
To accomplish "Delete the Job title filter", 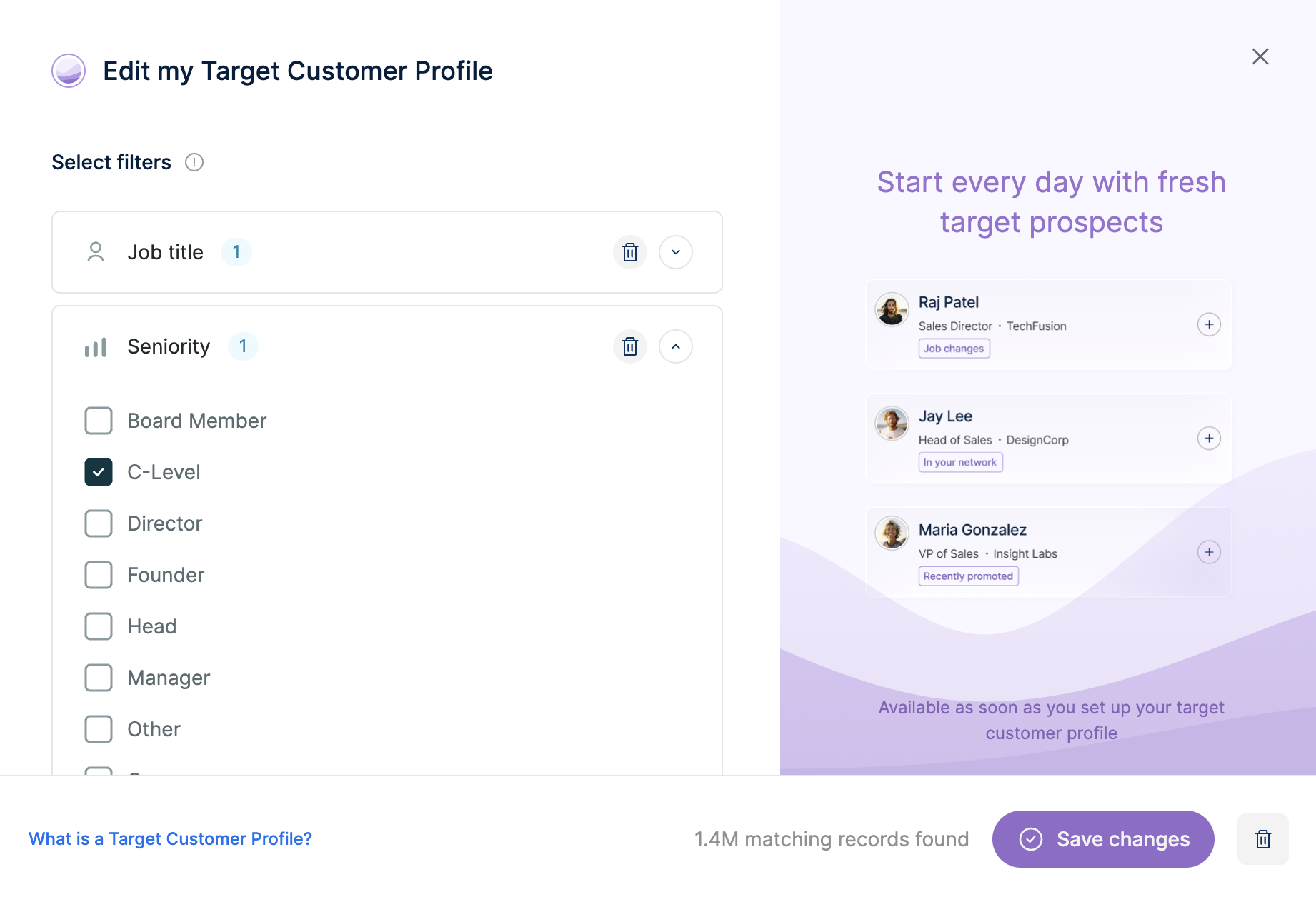I will (x=629, y=252).
